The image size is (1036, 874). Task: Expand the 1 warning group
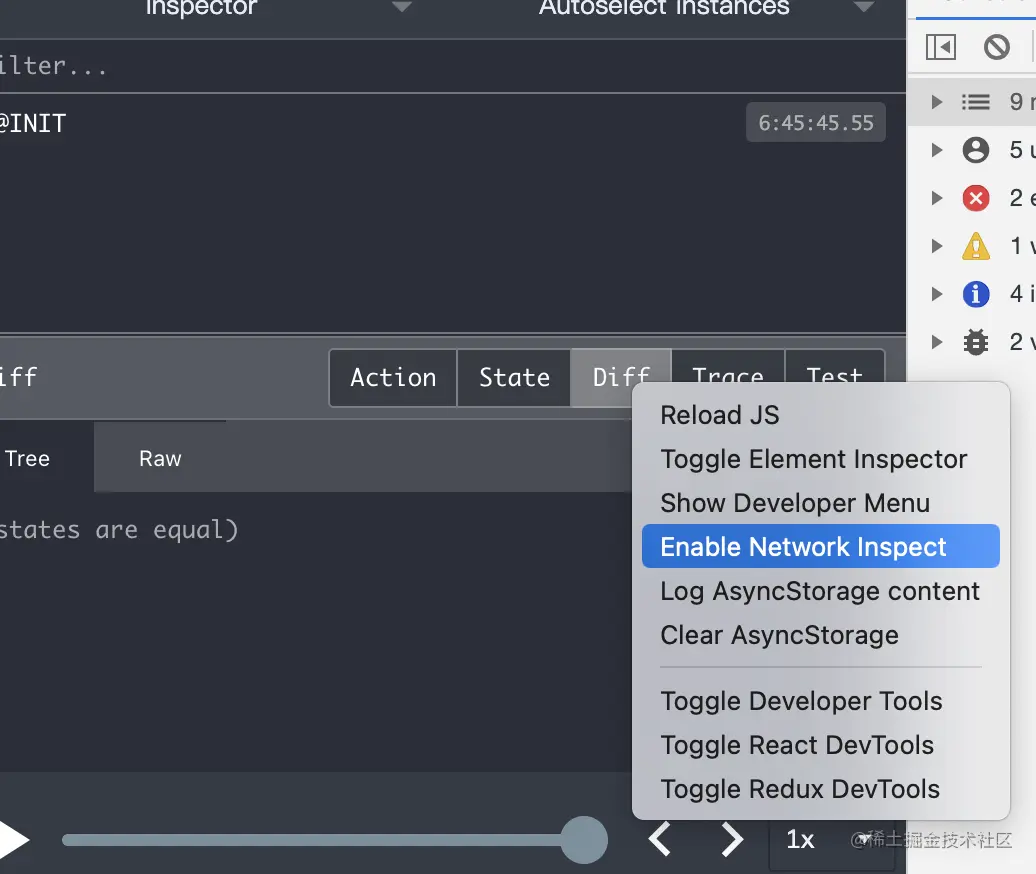click(936, 246)
